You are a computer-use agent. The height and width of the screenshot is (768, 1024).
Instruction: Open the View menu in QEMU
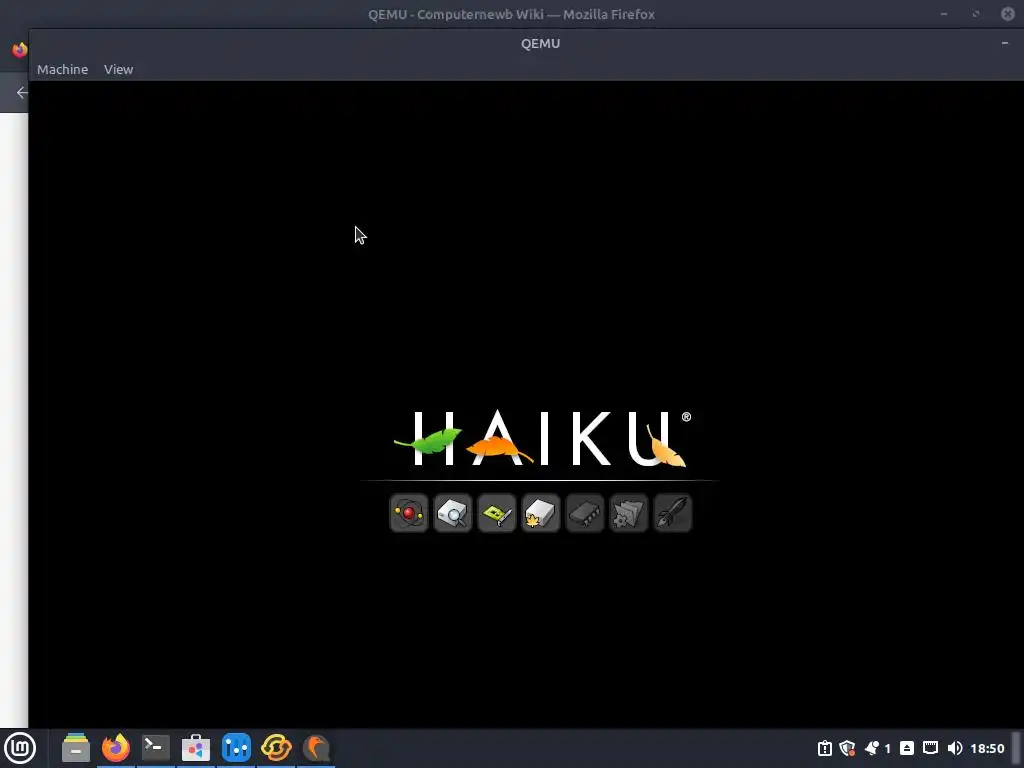click(118, 69)
